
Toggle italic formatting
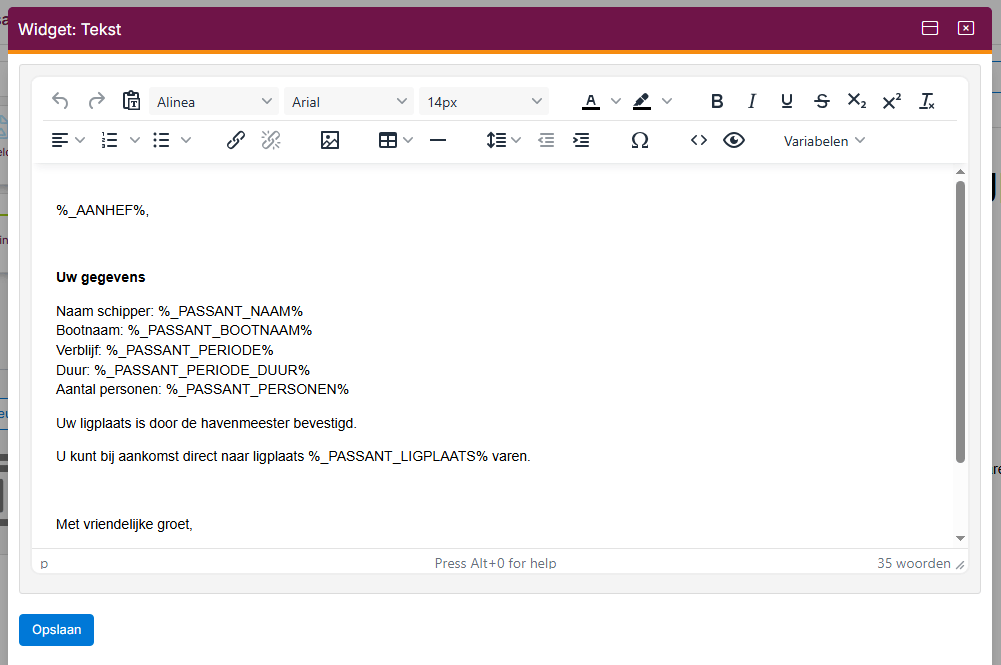(x=752, y=101)
